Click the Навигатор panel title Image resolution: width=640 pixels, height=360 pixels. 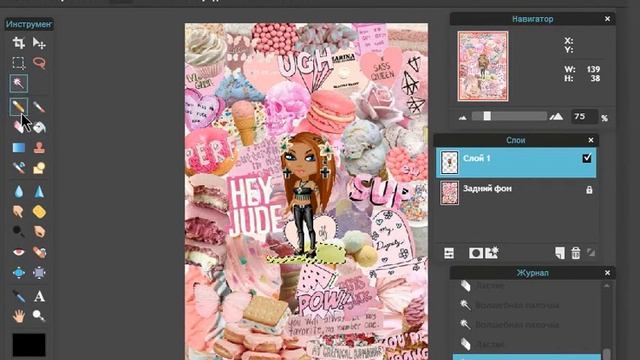click(533, 19)
